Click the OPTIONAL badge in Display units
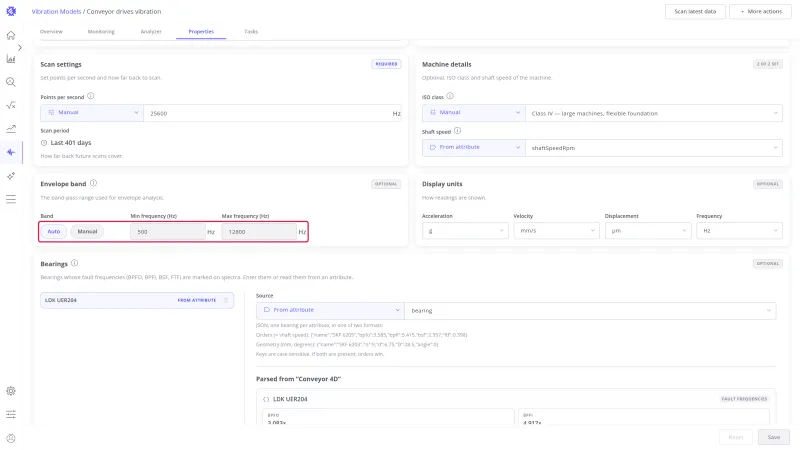Viewport: 800px width, 450px height. (x=767, y=184)
